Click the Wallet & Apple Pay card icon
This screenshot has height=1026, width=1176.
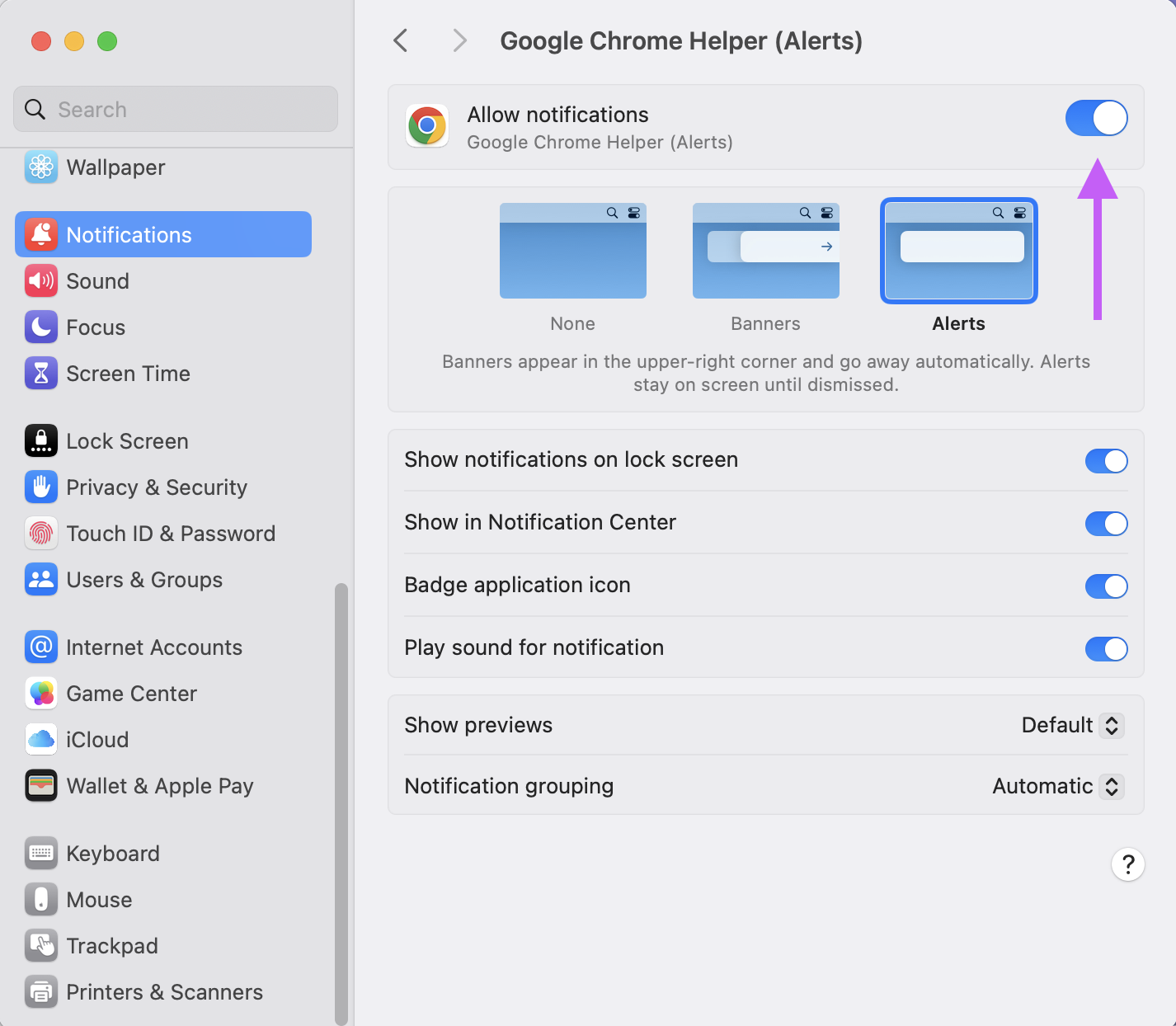[x=41, y=785]
